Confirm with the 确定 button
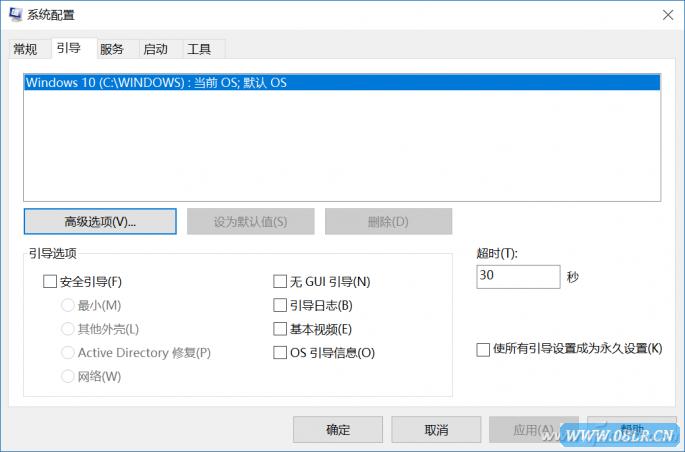The image size is (685, 452). click(338, 430)
